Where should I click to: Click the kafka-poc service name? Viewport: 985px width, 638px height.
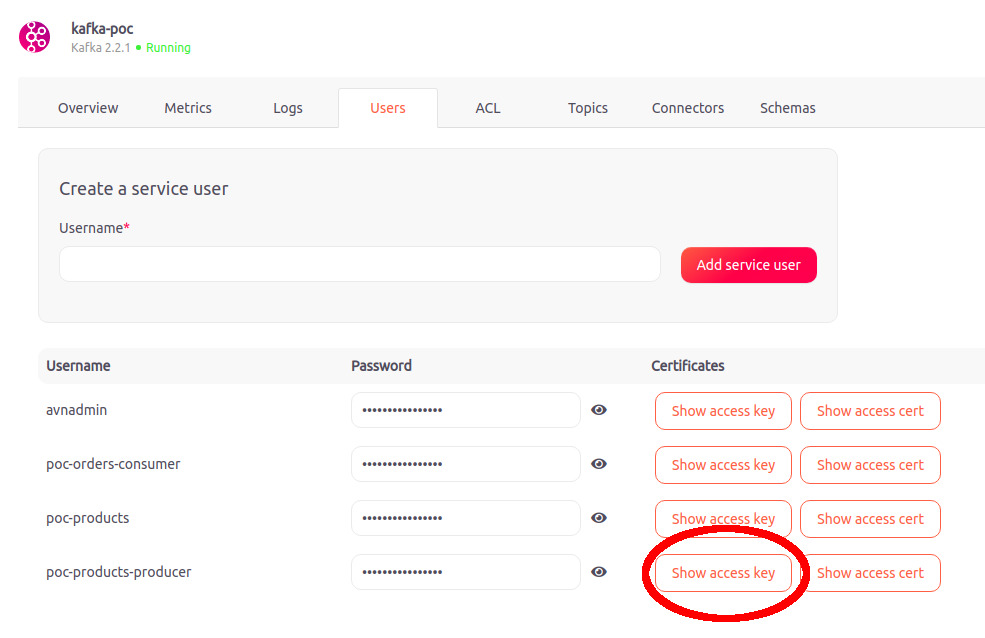coord(102,29)
